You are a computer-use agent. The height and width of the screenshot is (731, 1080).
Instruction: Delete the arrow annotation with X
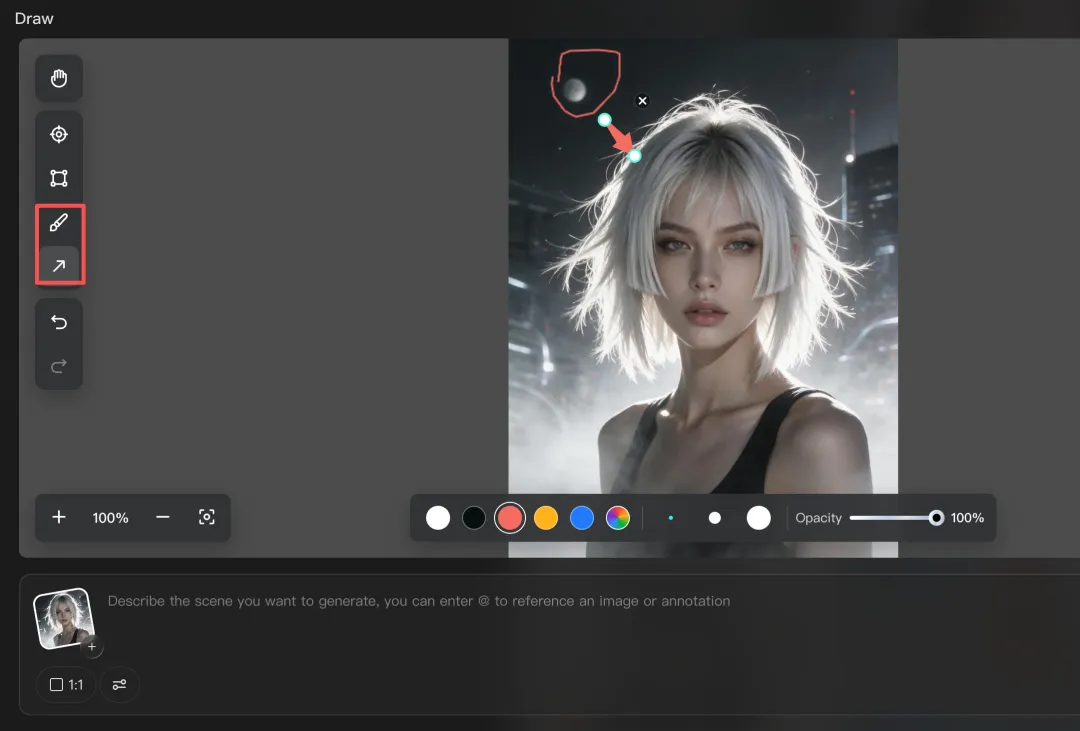[643, 101]
